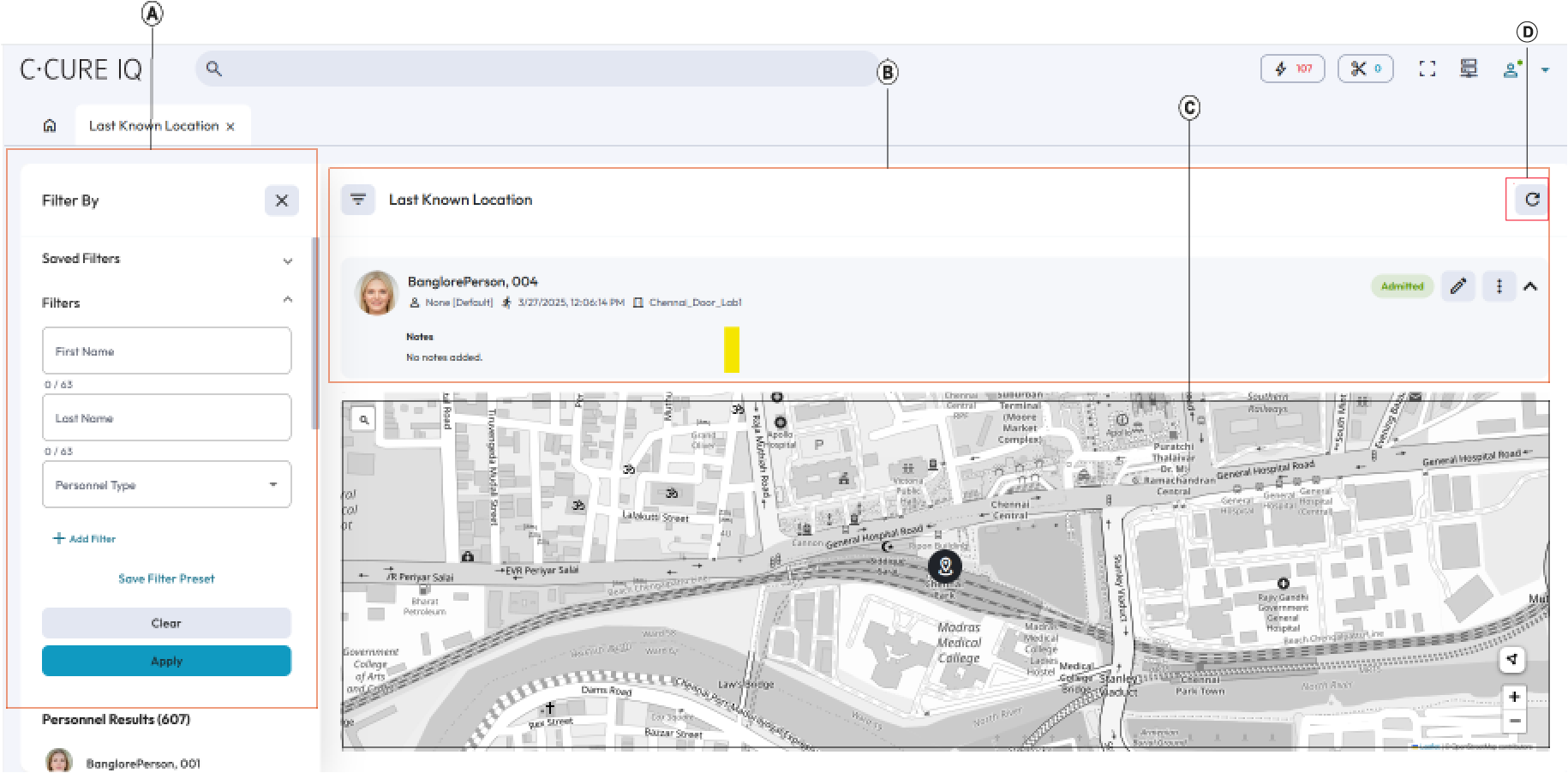Click the map locate arrow button
This screenshot has height=773, width=1568.
tap(1512, 659)
